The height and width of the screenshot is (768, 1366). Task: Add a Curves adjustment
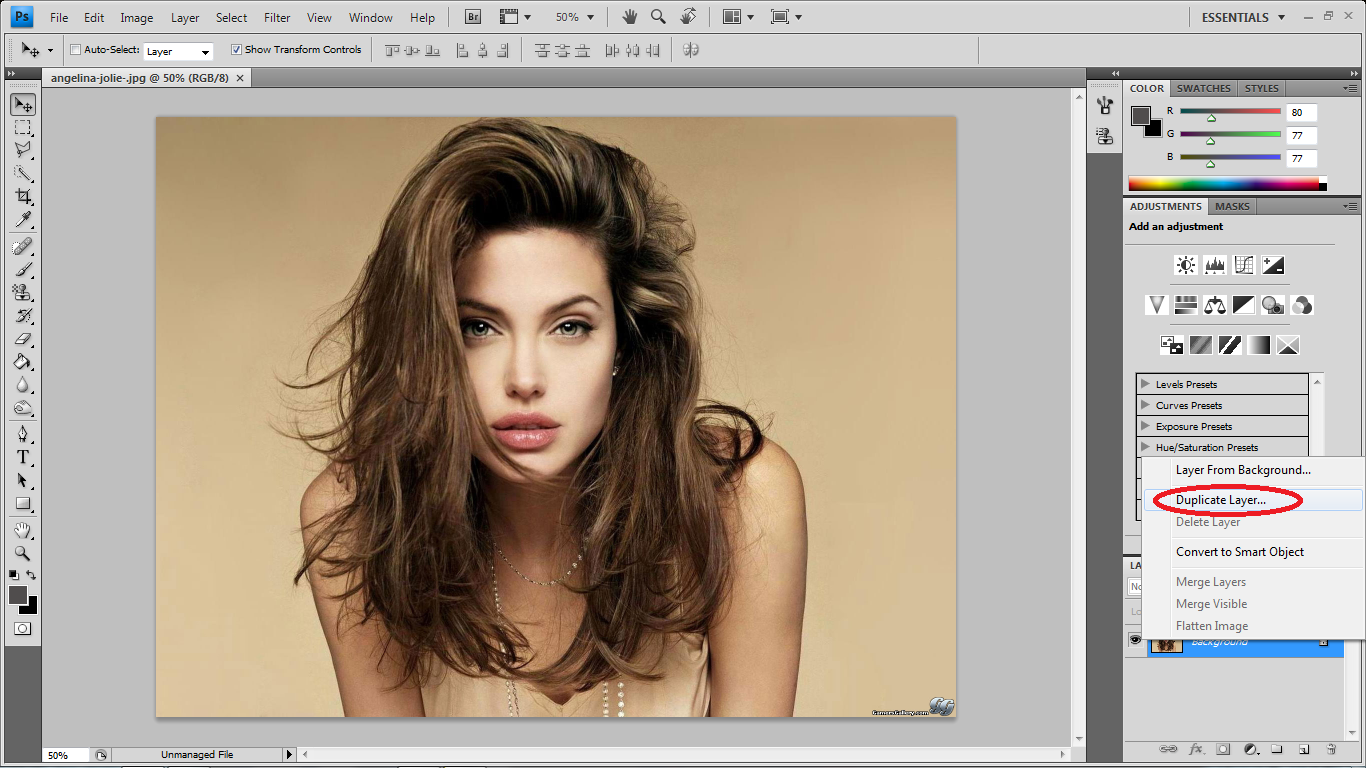pyautogui.click(x=1244, y=265)
